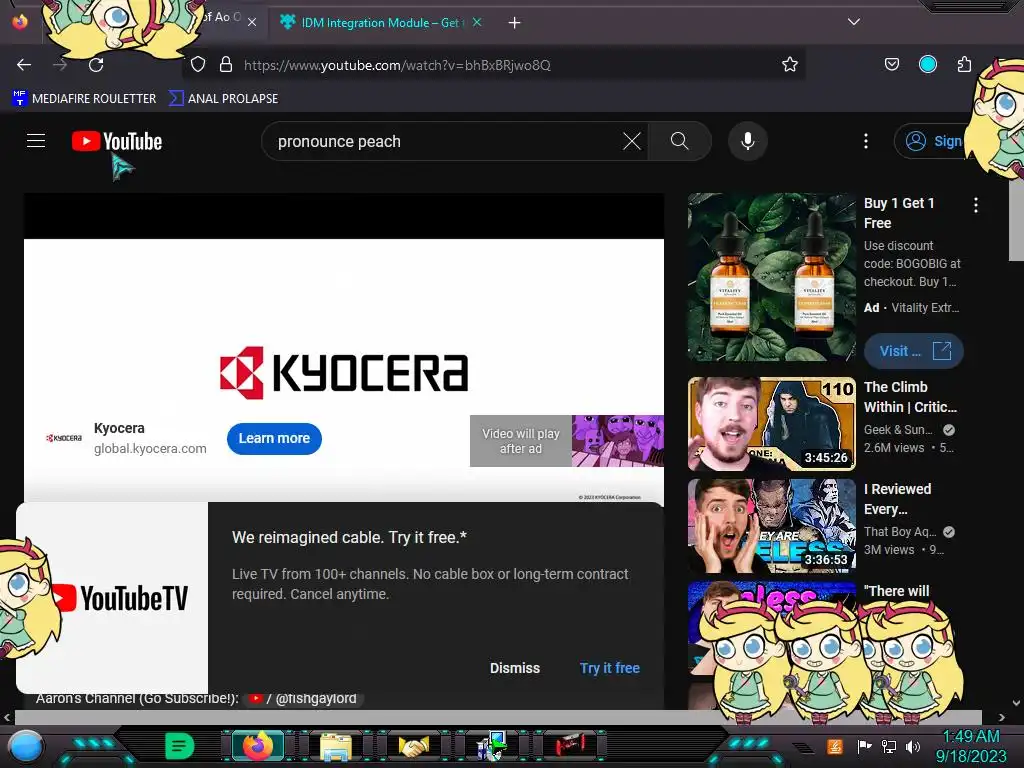
Task: Open the orange tray icon
Action: (x=835, y=746)
